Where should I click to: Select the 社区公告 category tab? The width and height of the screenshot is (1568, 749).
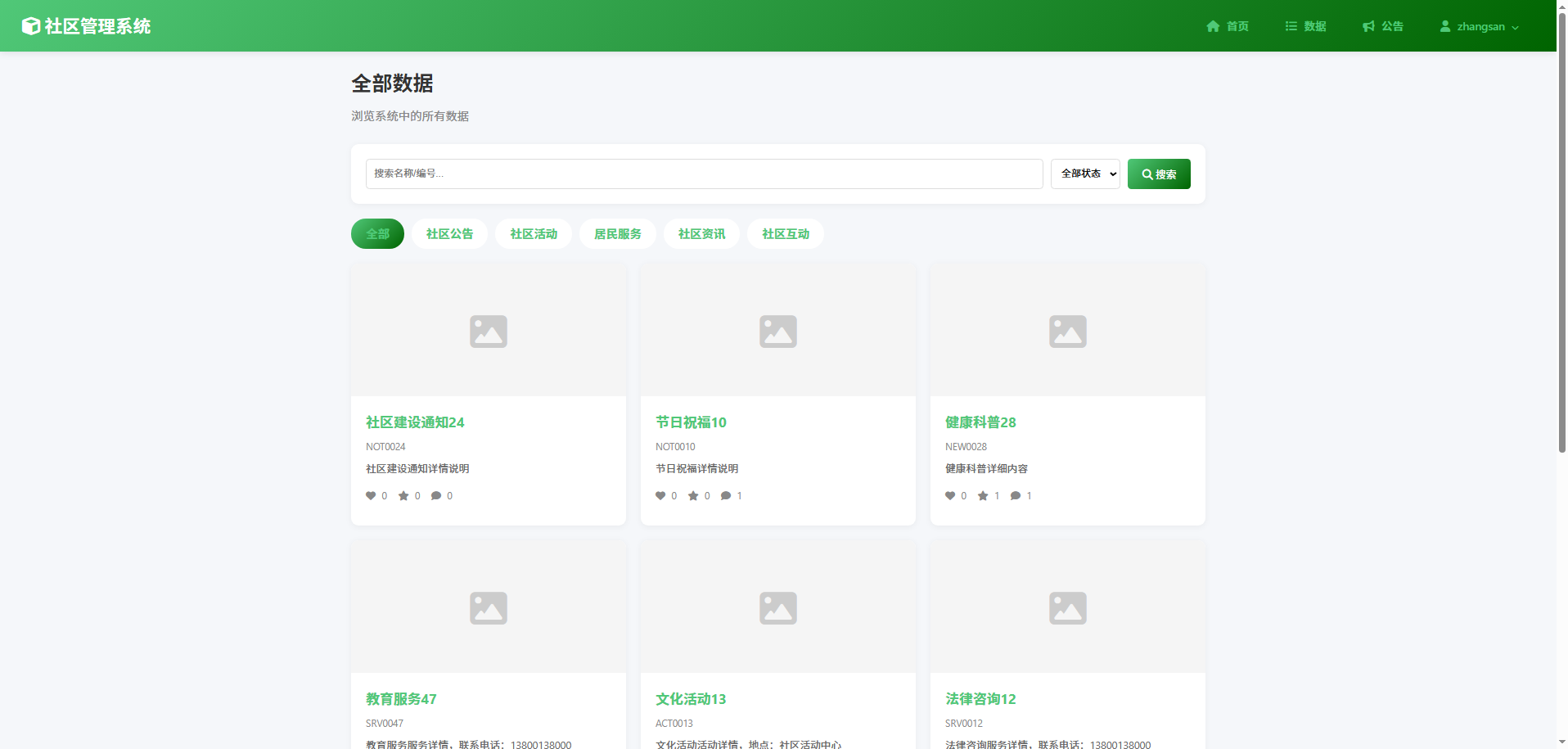pyautogui.click(x=449, y=234)
